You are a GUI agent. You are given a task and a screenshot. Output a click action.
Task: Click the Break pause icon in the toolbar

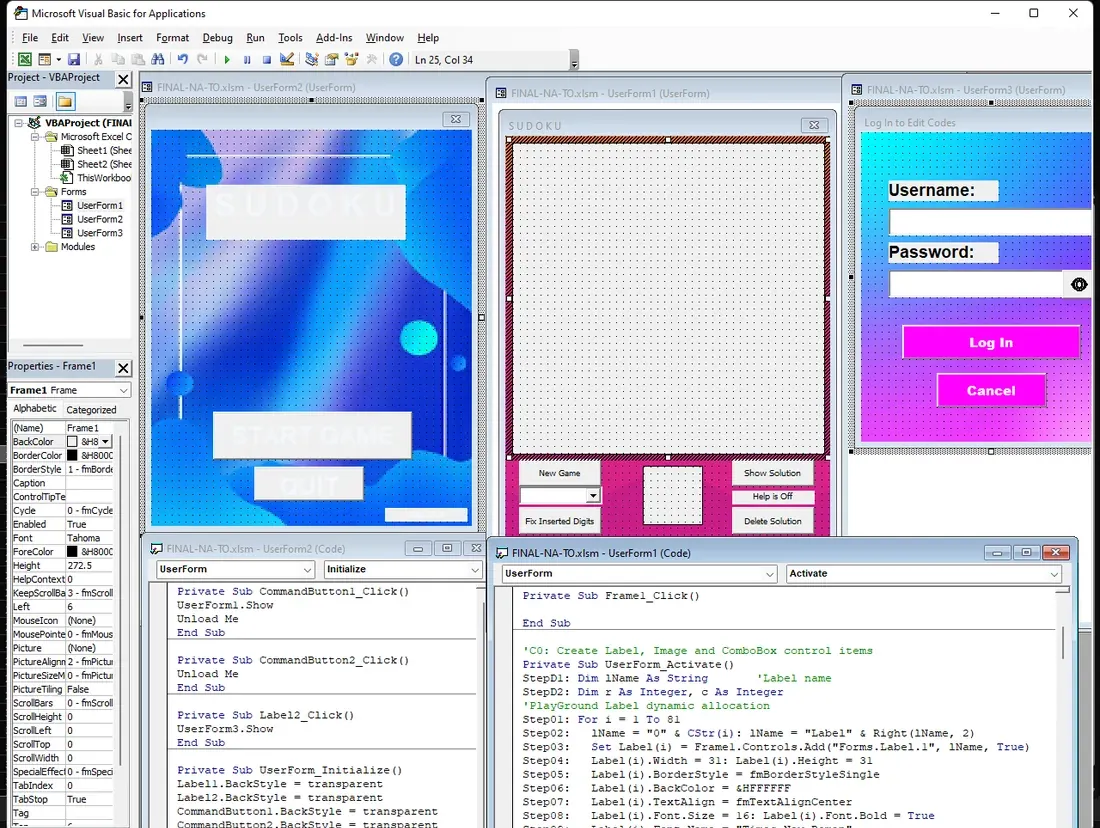[247, 60]
